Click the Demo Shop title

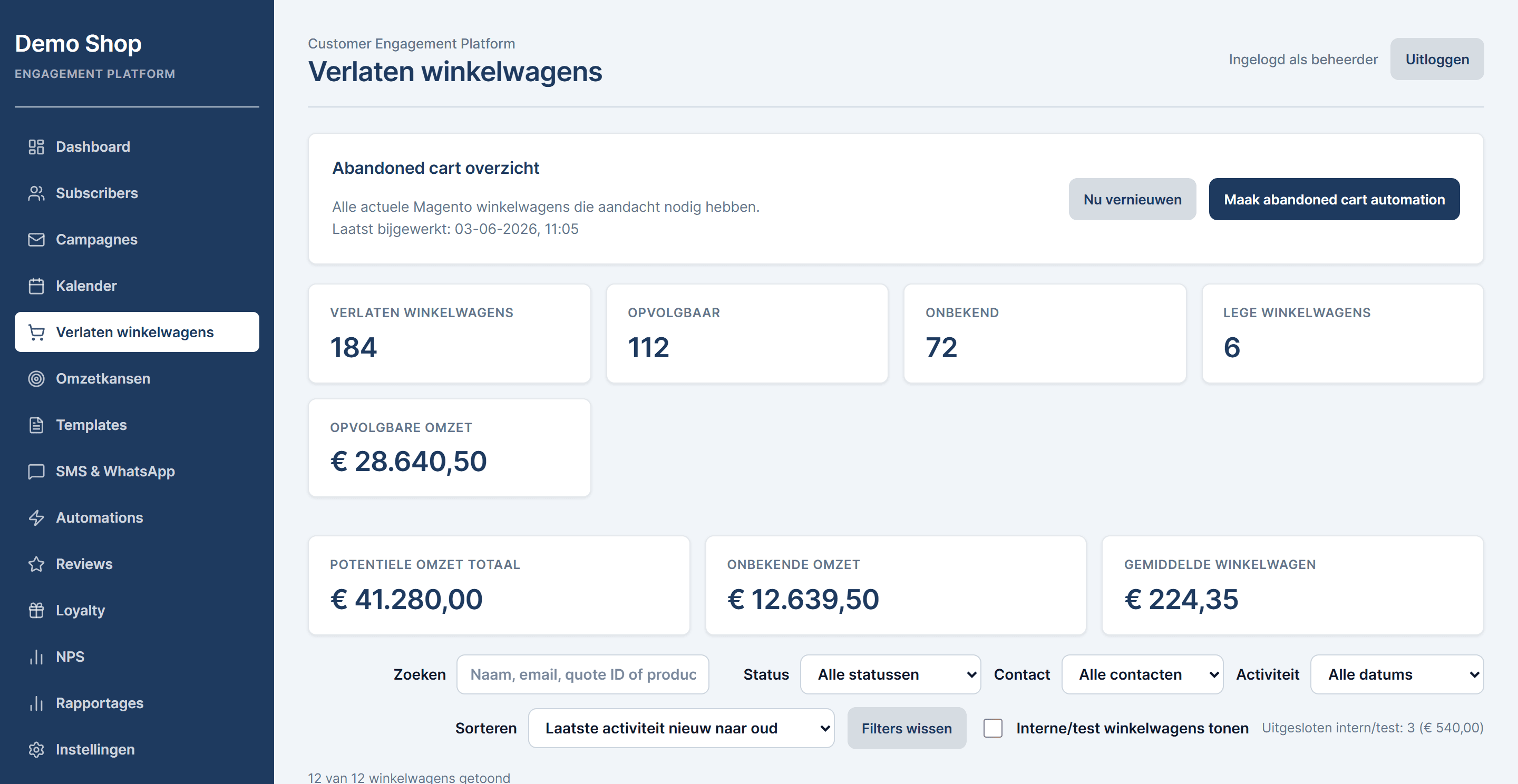(79, 44)
